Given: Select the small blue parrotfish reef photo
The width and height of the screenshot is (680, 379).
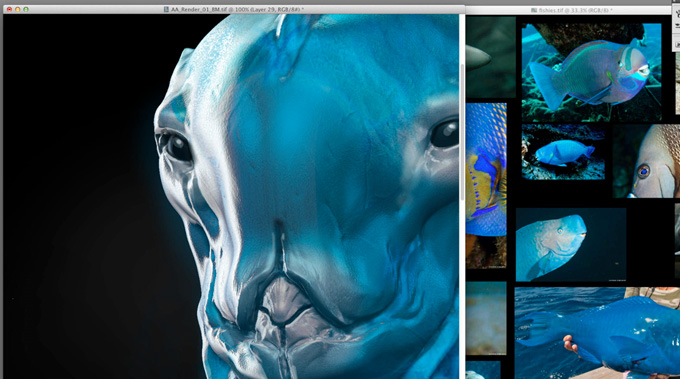Looking at the screenshot, I should click(x=563, y=152).
